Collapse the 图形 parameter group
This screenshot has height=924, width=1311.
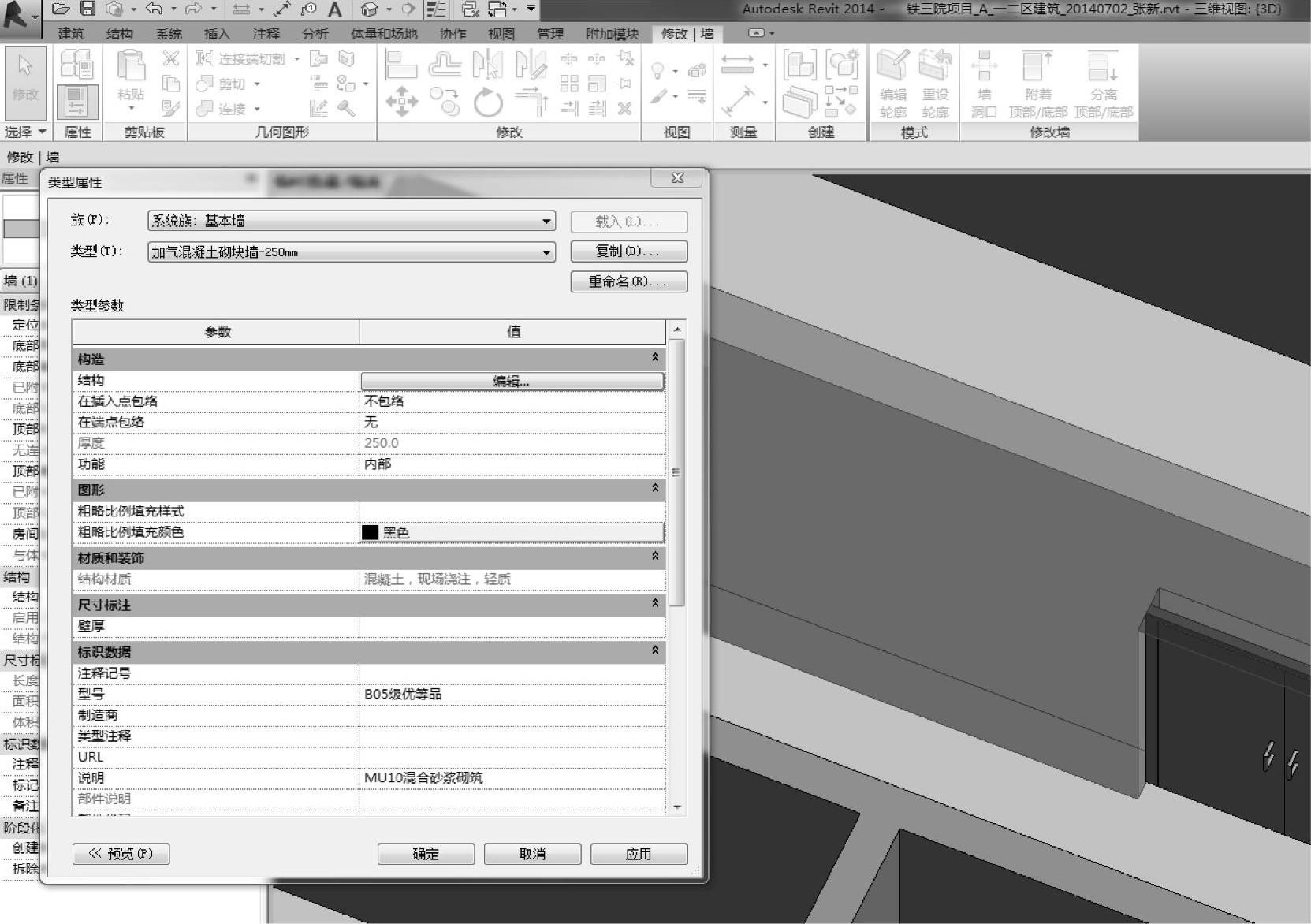click(x=655, y=489)
